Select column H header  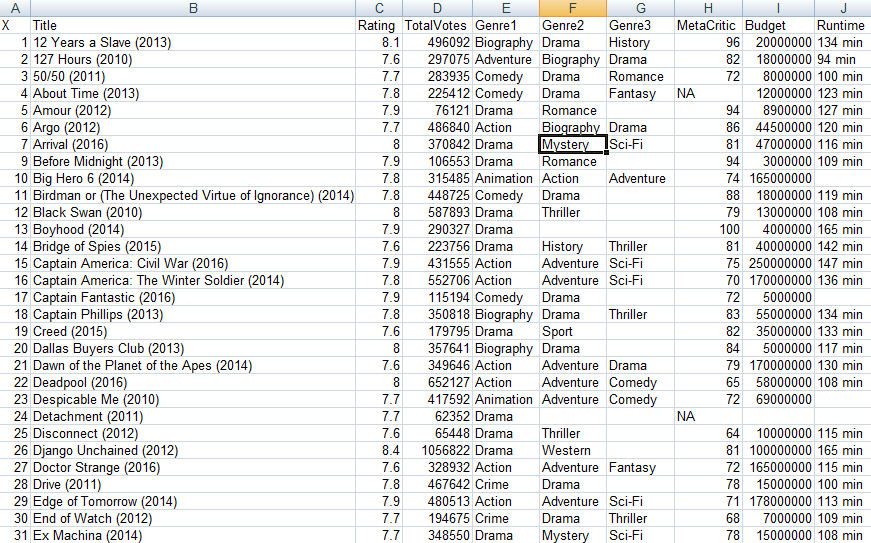[x=708, y=8]
